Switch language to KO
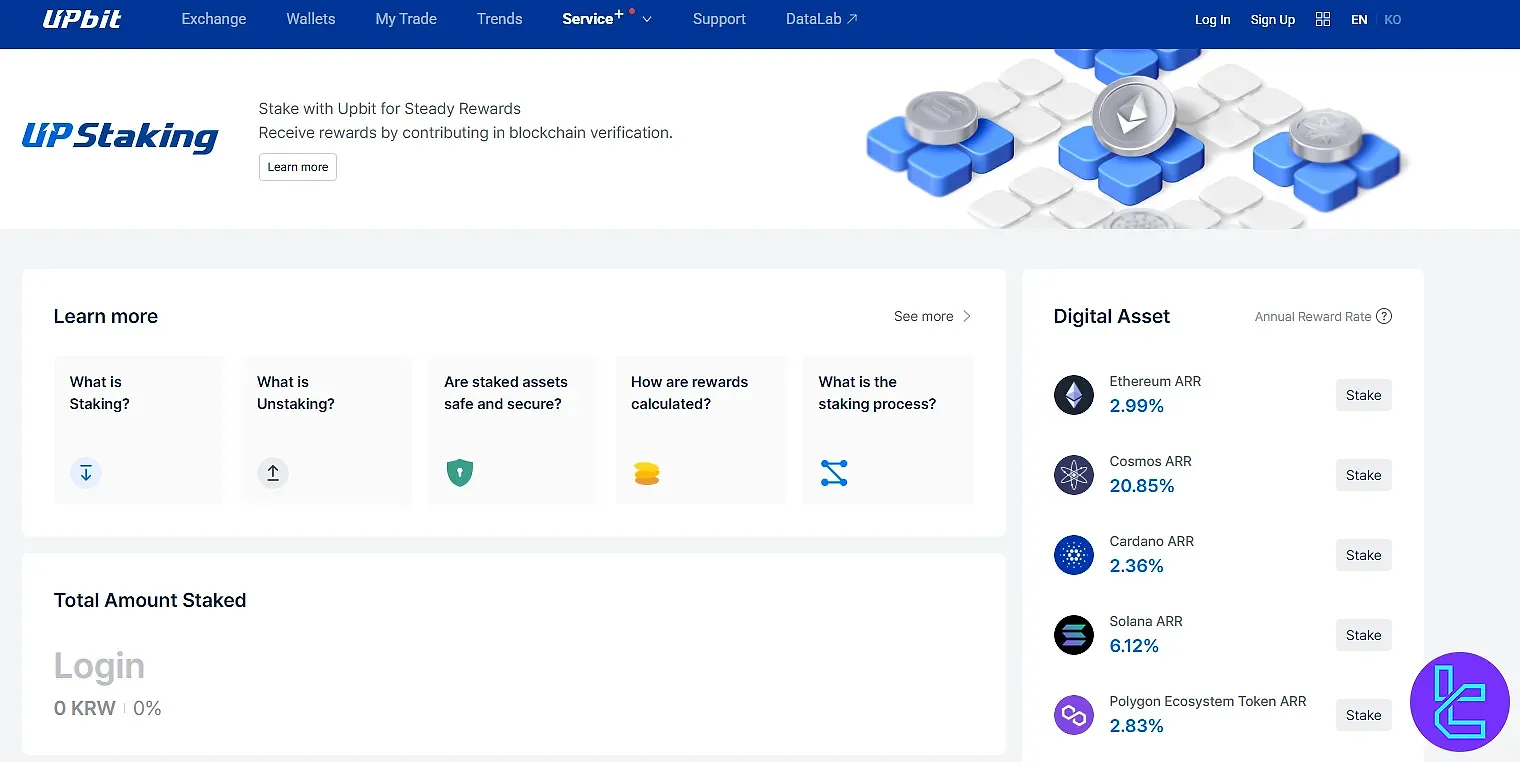This screenshot has height=762, width=1520. tap(1393, 18)
